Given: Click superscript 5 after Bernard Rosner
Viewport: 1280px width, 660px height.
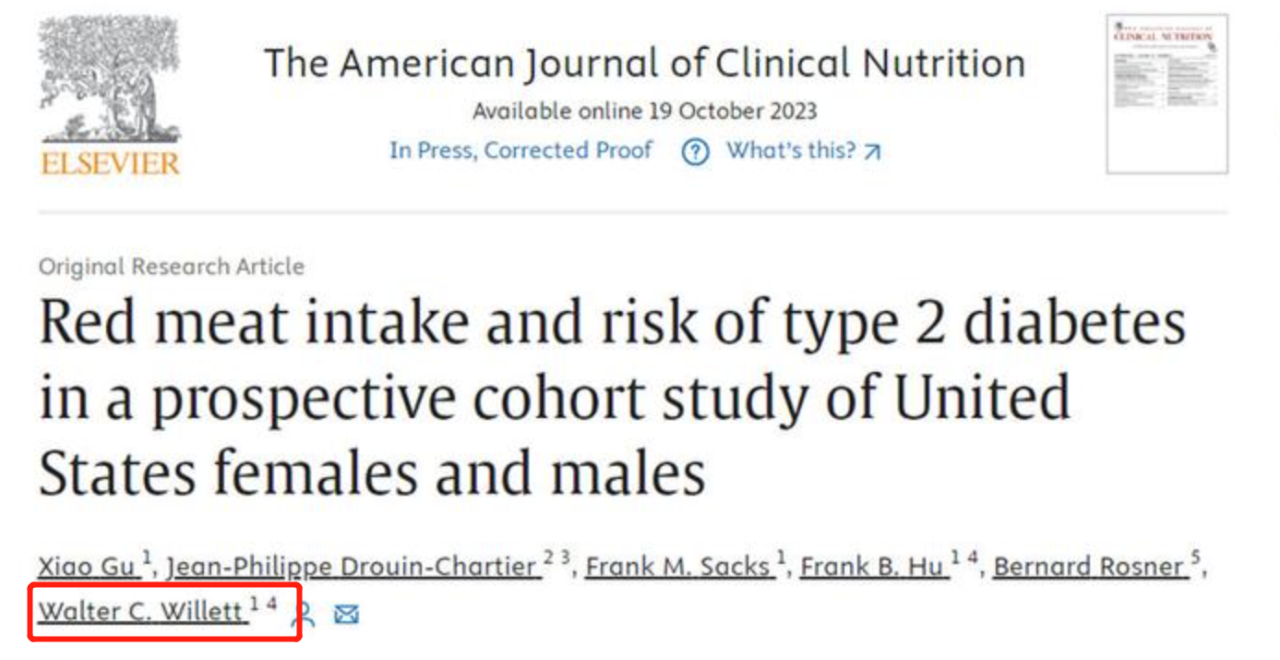Looking at the screenshot, I should click(1193, 558).
